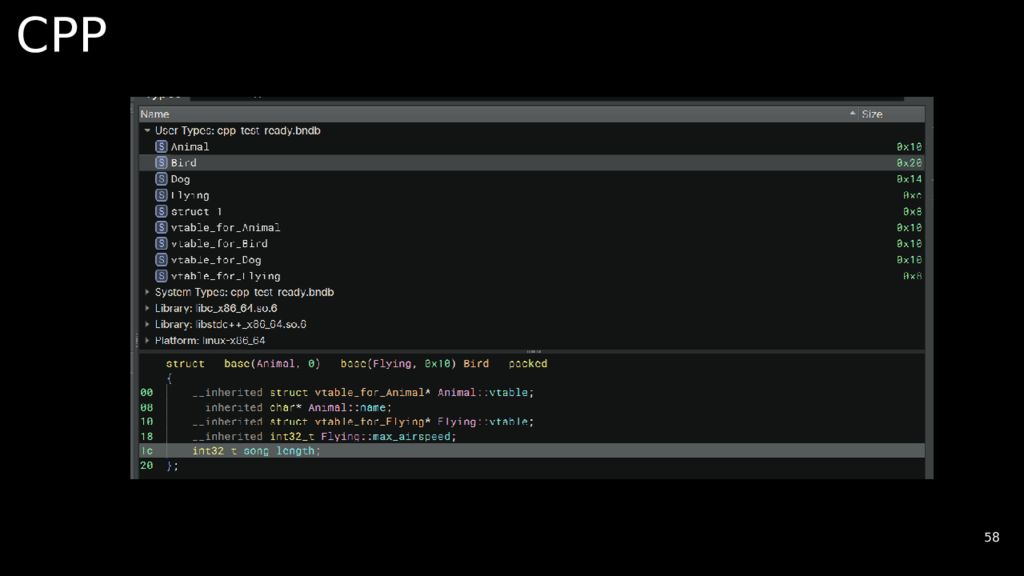This screenshot has width=1024, height=576.
Task: Click the struct icon for vtable_for_Animal
Action: tap(161, 228)
